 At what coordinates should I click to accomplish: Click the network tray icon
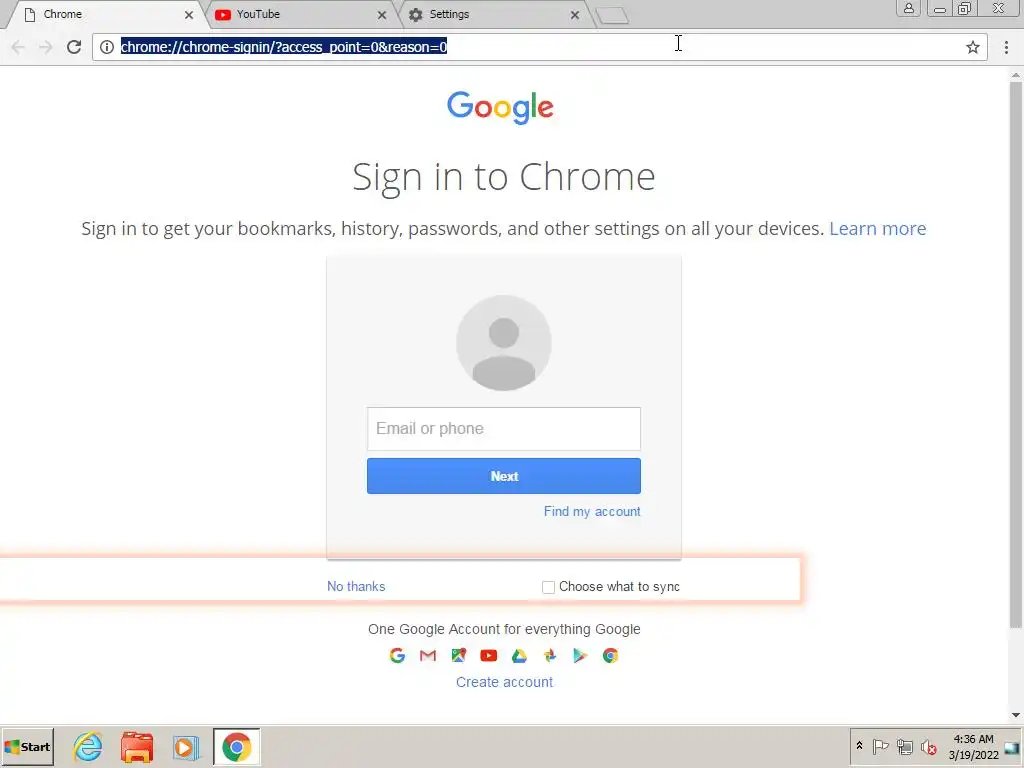tap(904, 746)
